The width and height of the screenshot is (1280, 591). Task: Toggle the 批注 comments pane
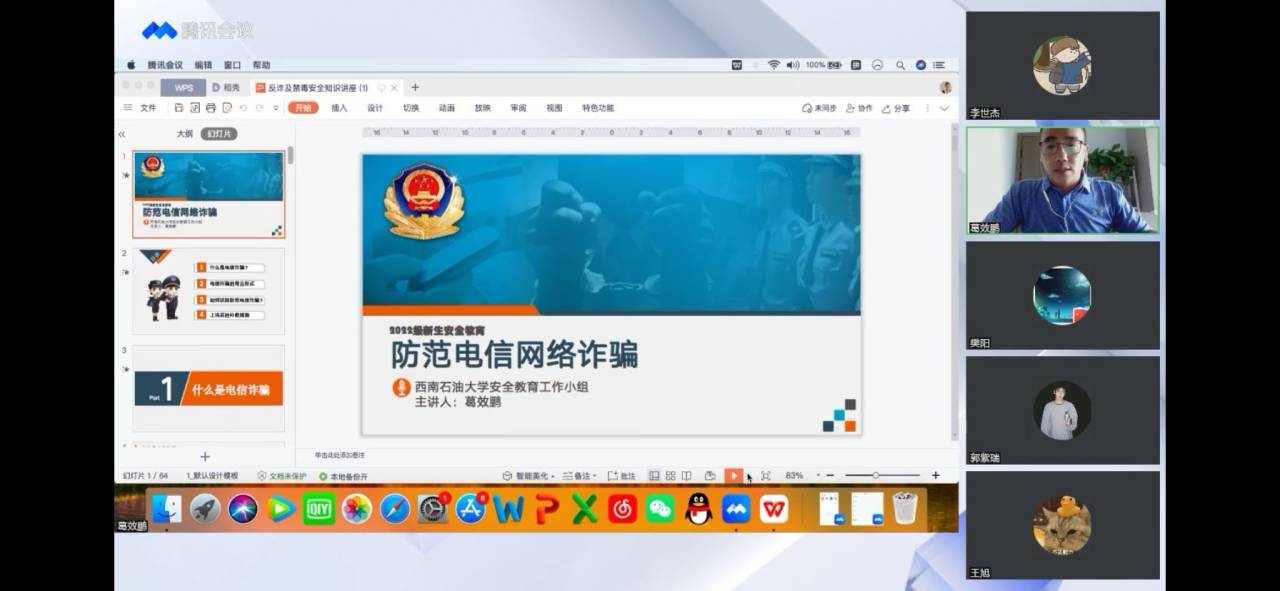click(621, 476)
